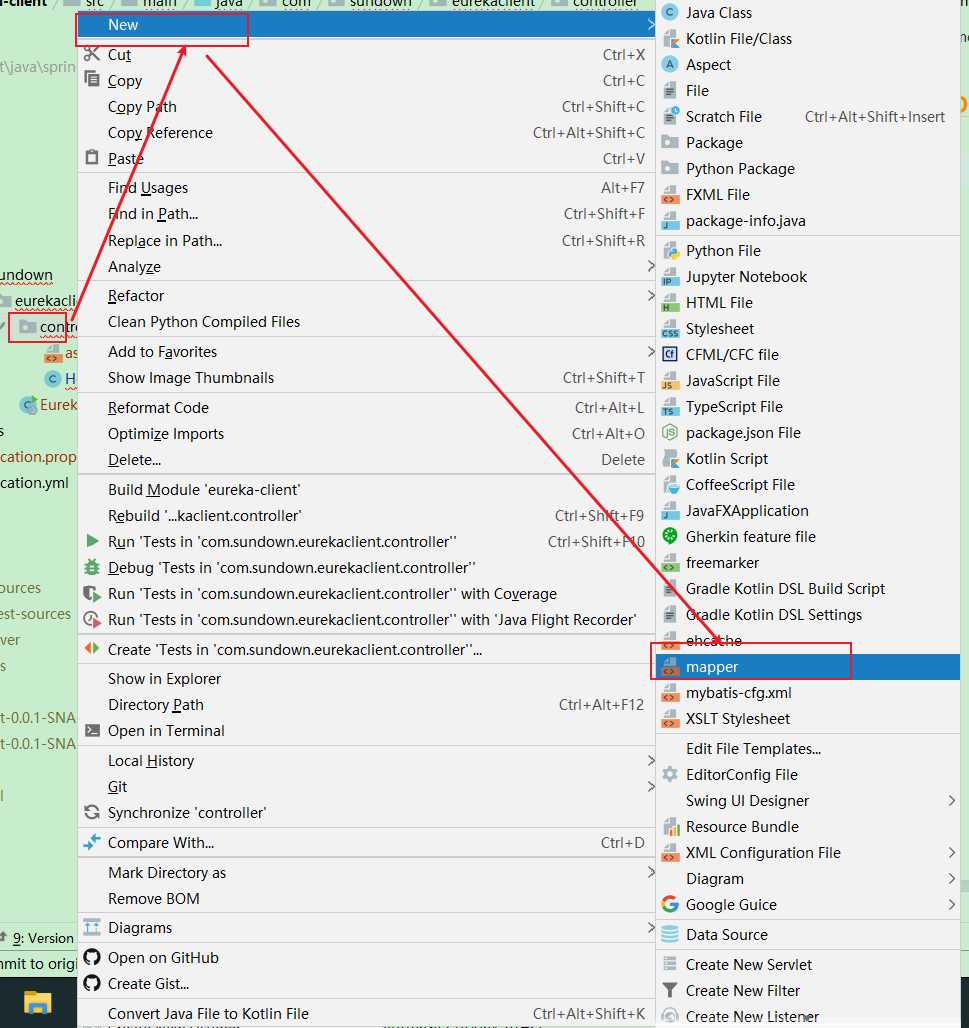The width and height of the screenshot is (969, 1028).
Task: Select the mapper template entry
Action: 808,667
